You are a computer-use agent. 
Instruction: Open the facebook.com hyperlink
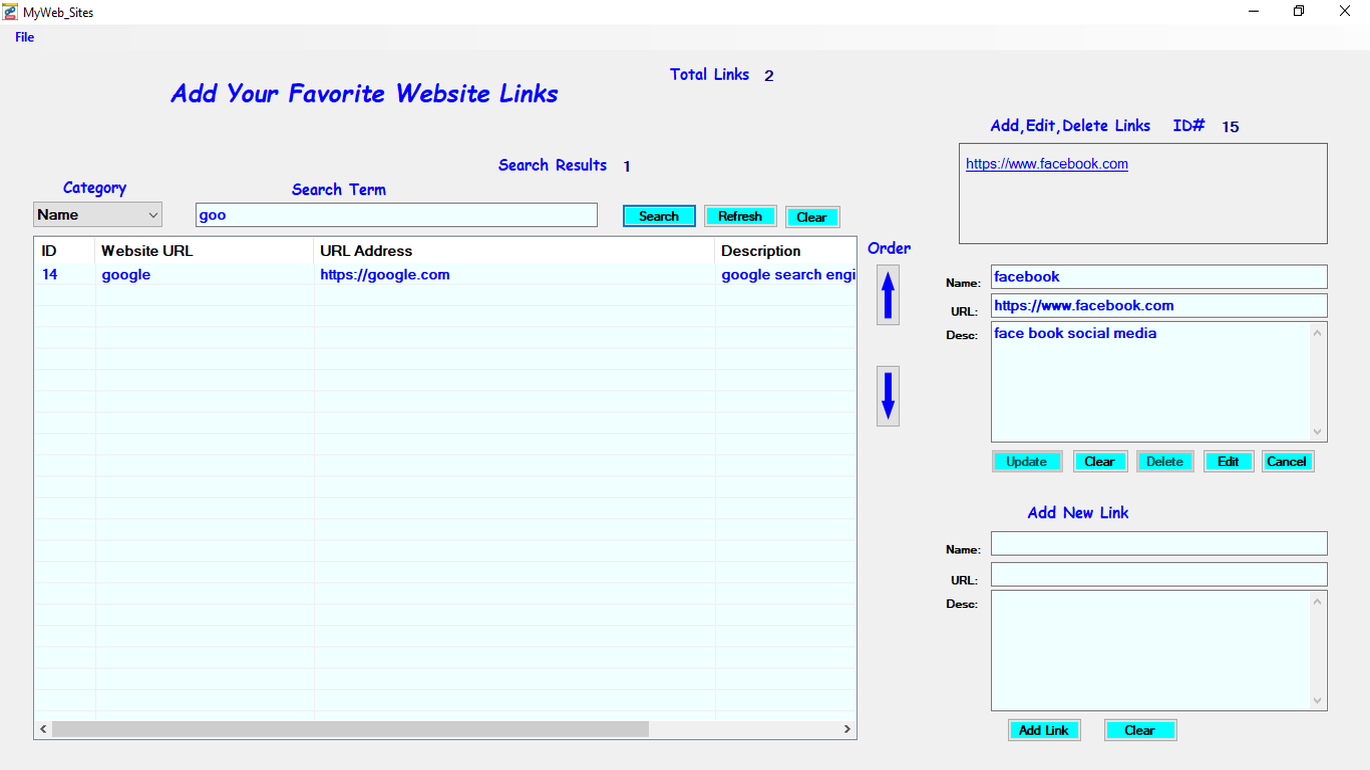(1046, 163)
